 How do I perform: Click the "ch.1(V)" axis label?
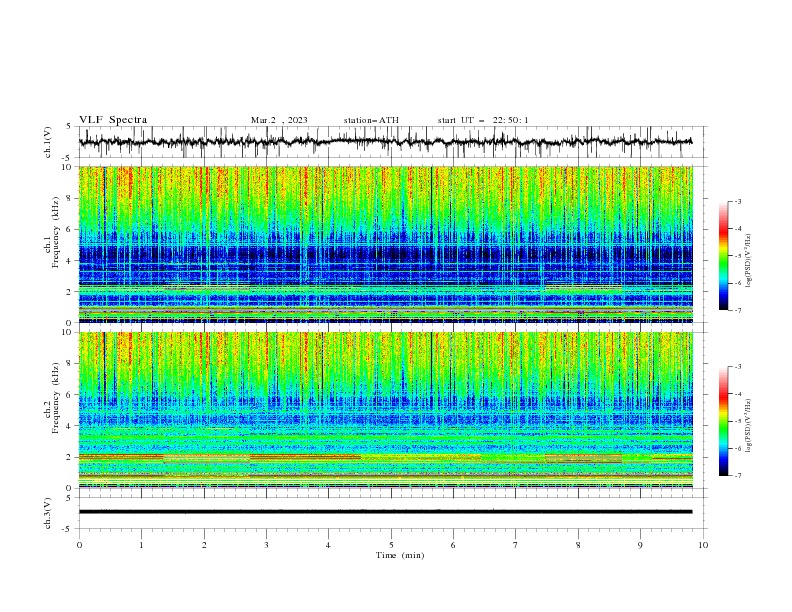48,142
